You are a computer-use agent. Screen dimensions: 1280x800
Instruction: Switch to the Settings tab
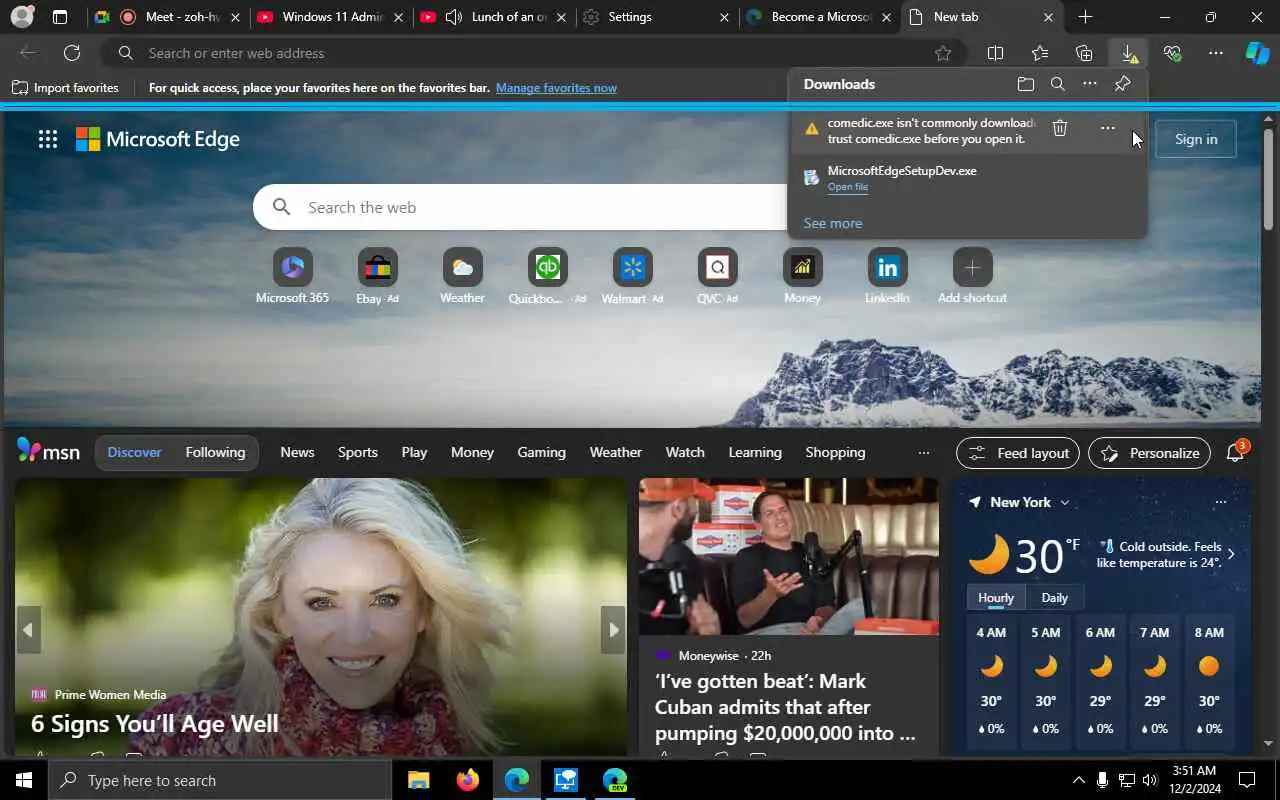pos(655,17)
